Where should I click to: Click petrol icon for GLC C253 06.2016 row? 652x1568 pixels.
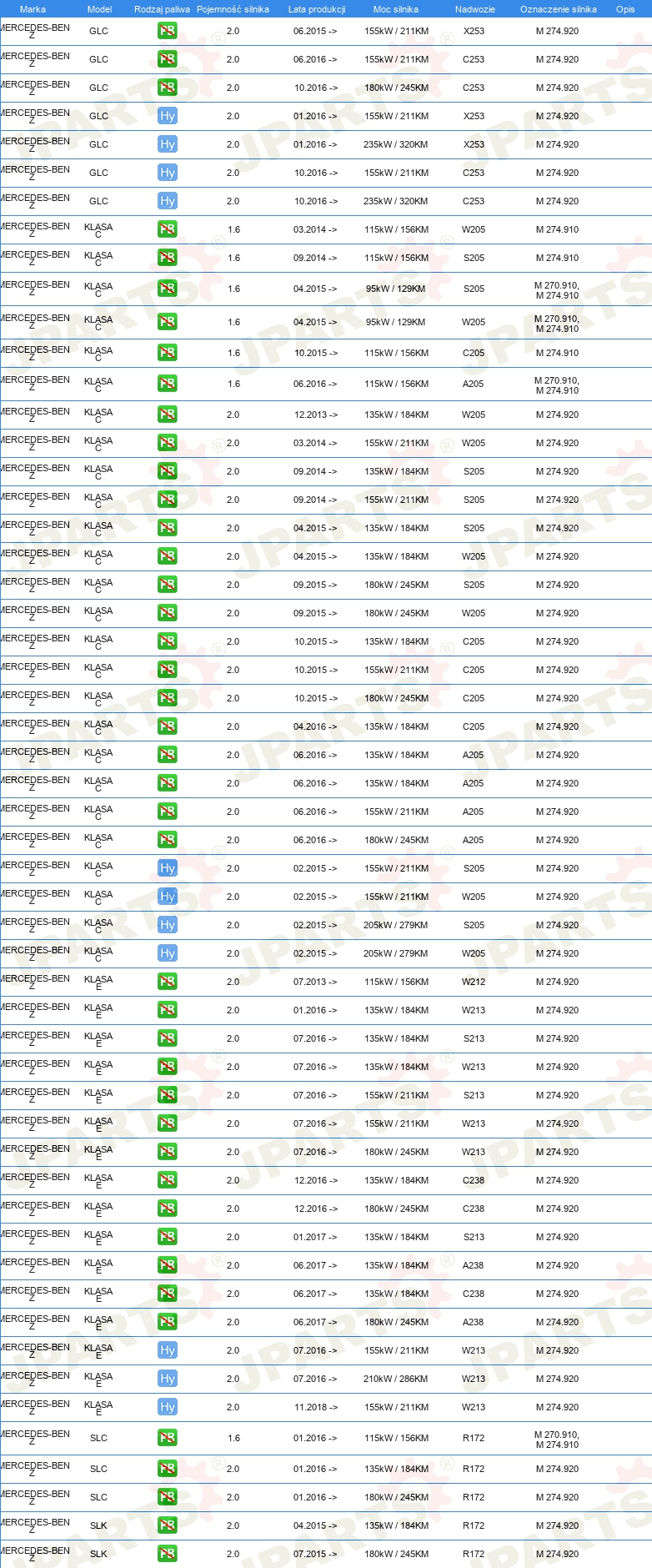[x=167, y=60]
